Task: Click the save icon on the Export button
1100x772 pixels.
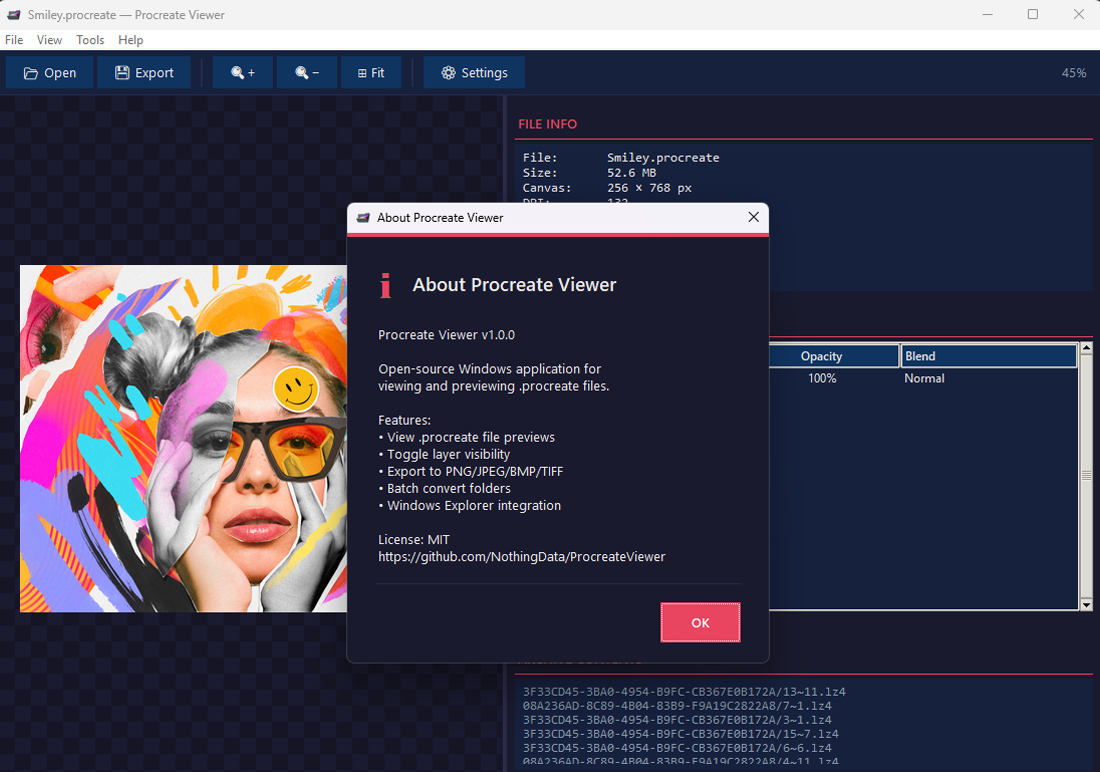Action: 120,71
